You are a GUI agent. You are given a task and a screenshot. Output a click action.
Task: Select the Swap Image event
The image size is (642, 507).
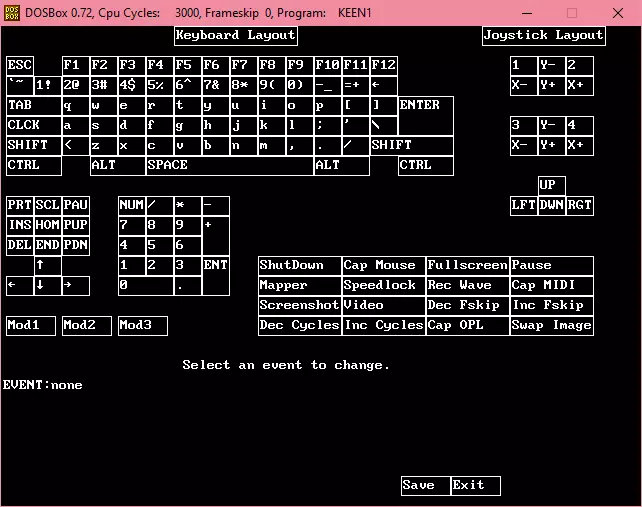click(552, 326)
